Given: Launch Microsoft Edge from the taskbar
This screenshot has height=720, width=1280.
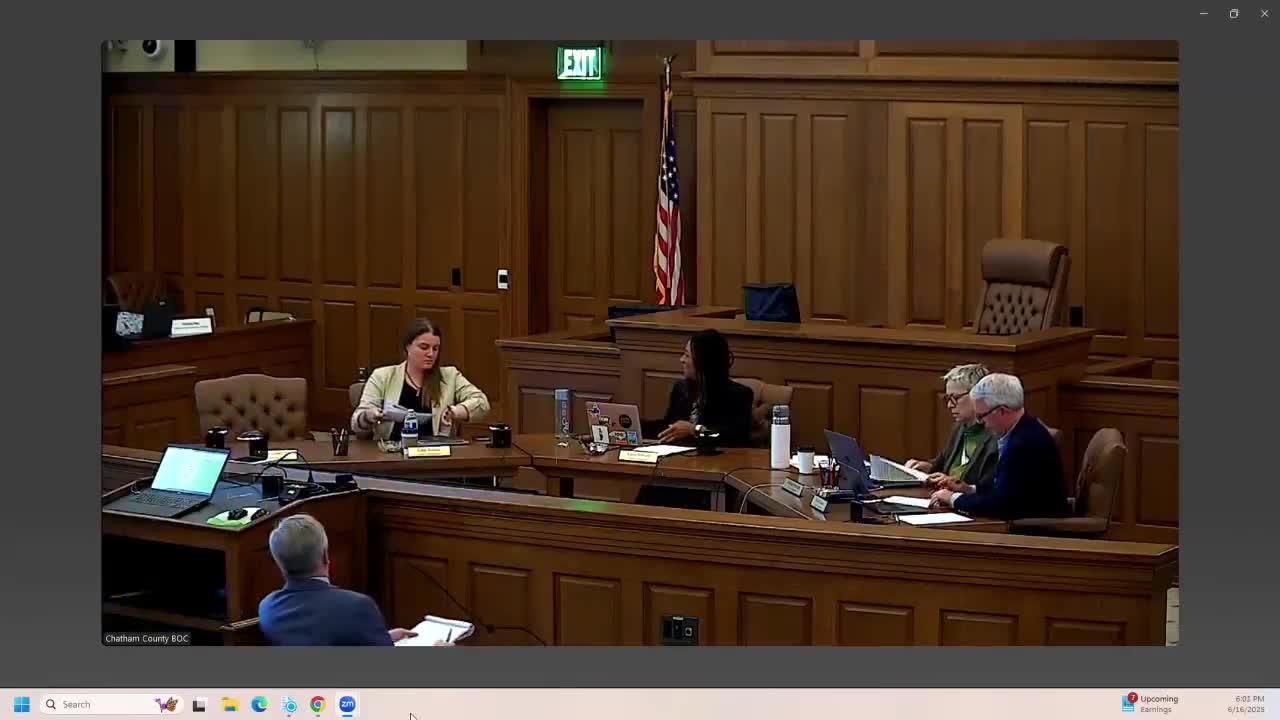Looking at the screenshot, I should [259, 704].
